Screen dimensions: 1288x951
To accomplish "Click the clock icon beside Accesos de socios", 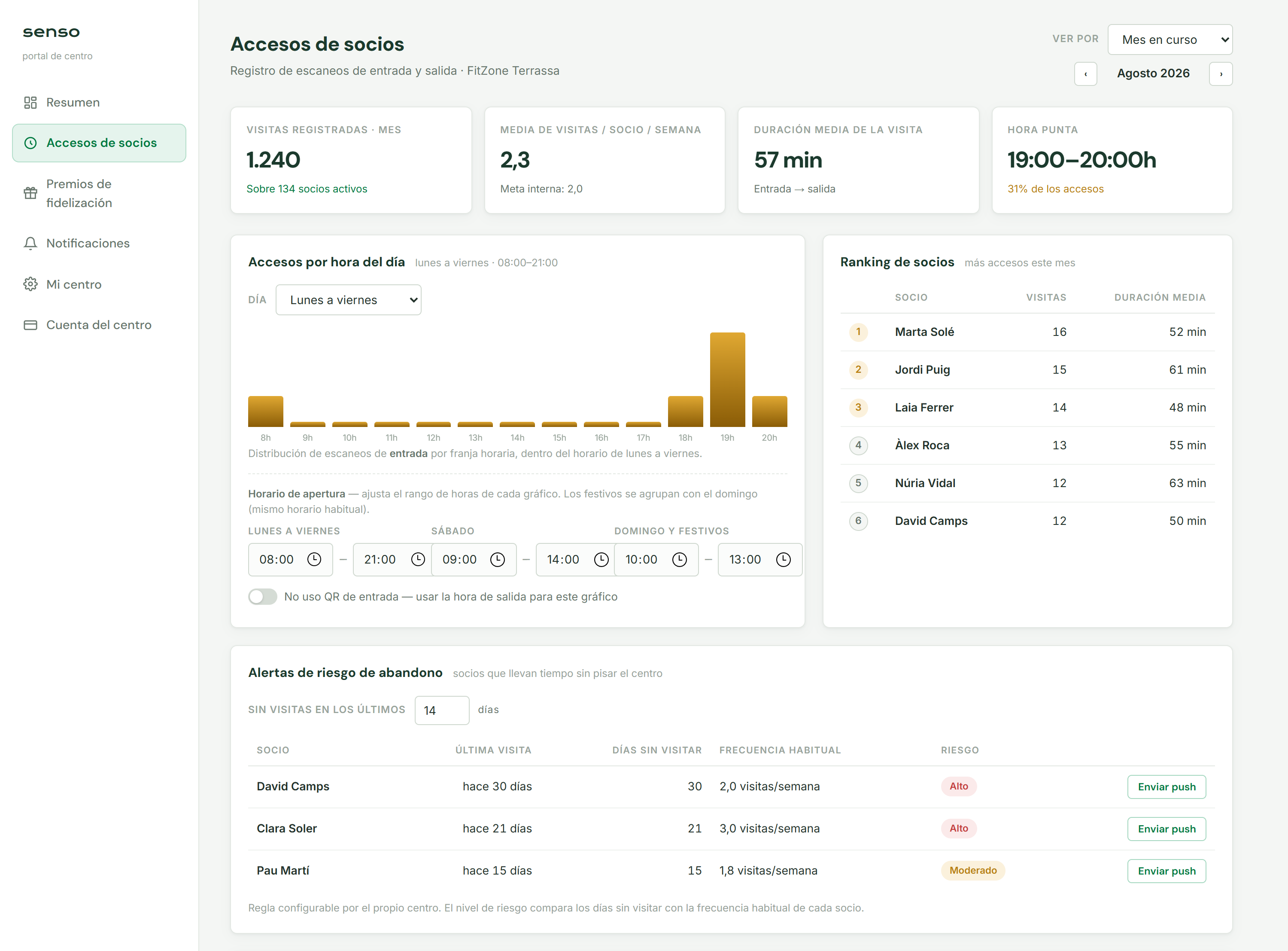I will coord(30,143).
